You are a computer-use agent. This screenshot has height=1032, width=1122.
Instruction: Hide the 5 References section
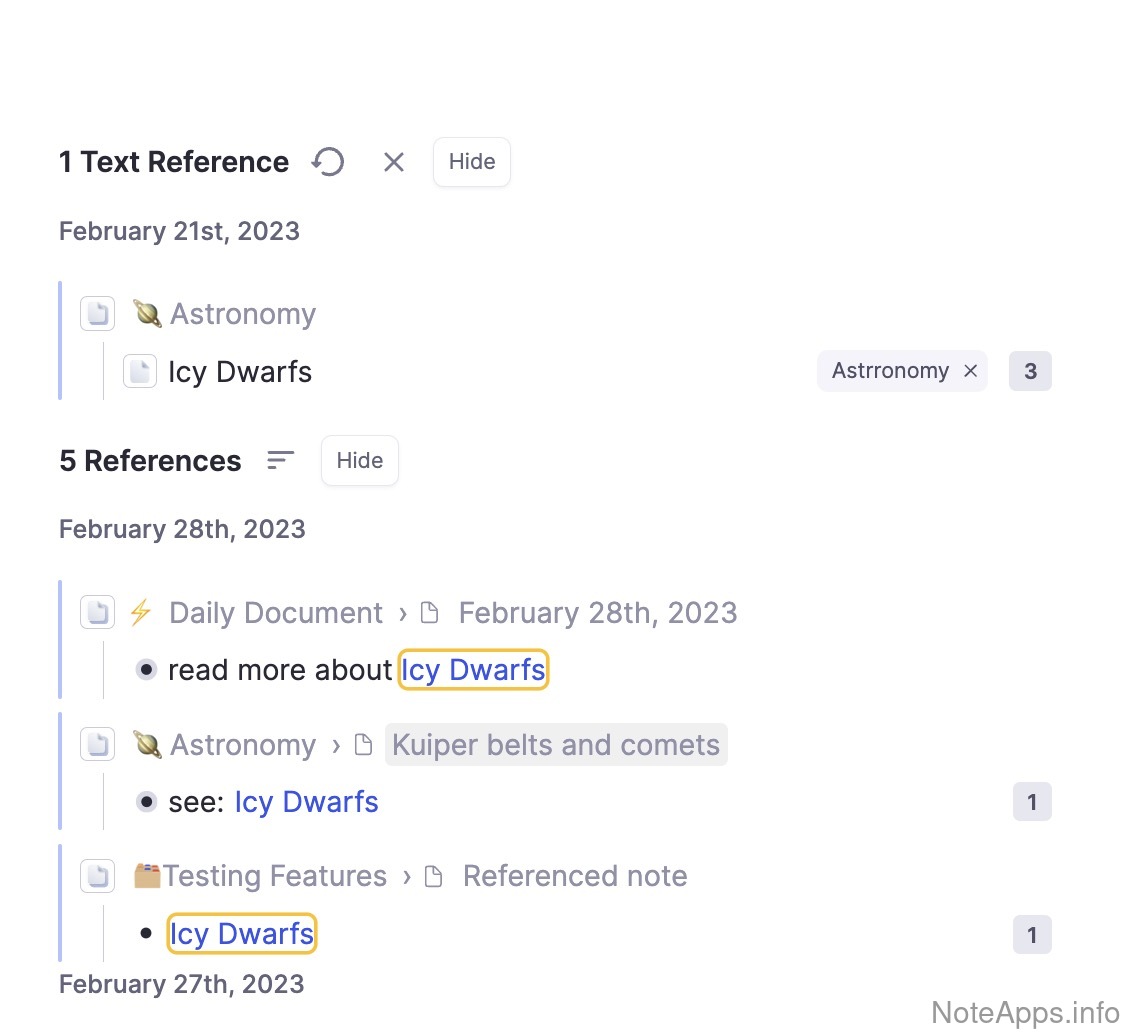359,461
